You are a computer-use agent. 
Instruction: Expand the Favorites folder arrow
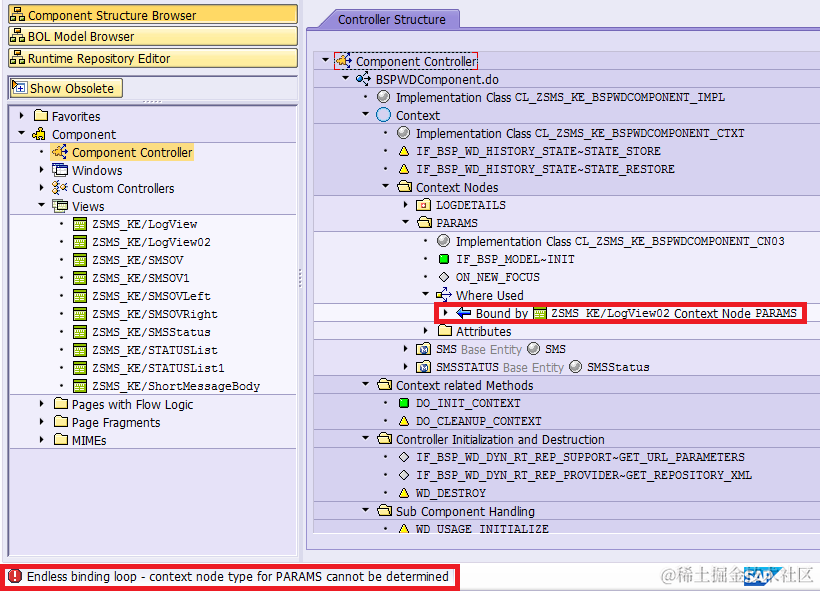click(x=21, y=115)
